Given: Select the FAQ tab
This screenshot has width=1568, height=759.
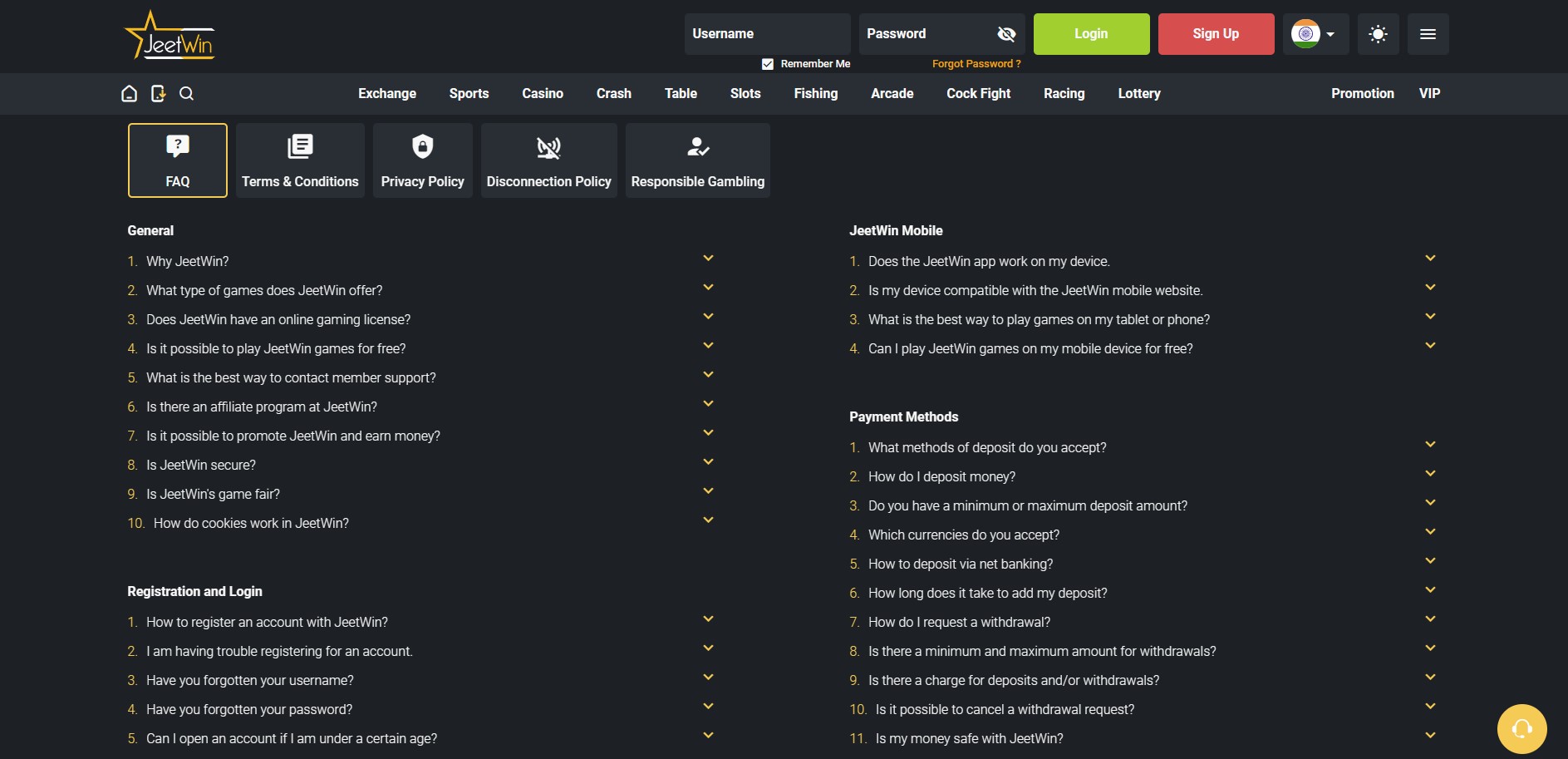Looking at the screenshot, I should 178,160.
